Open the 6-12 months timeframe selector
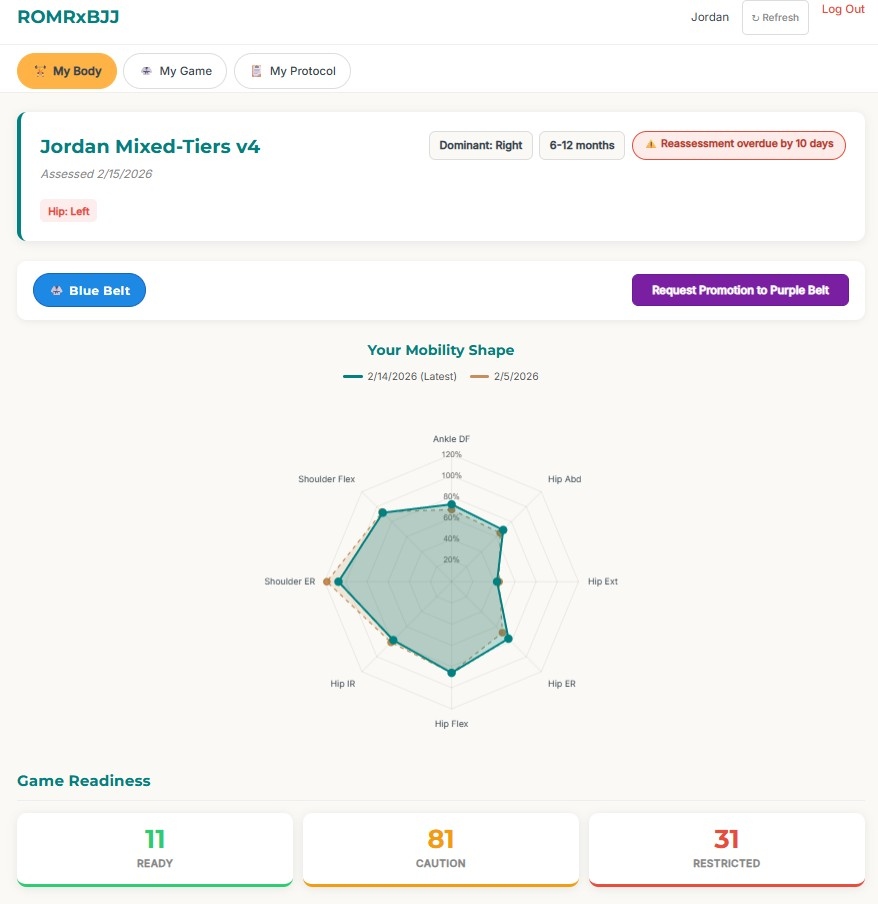The width and height of the screenshot is (878, 904). point(581,145)
